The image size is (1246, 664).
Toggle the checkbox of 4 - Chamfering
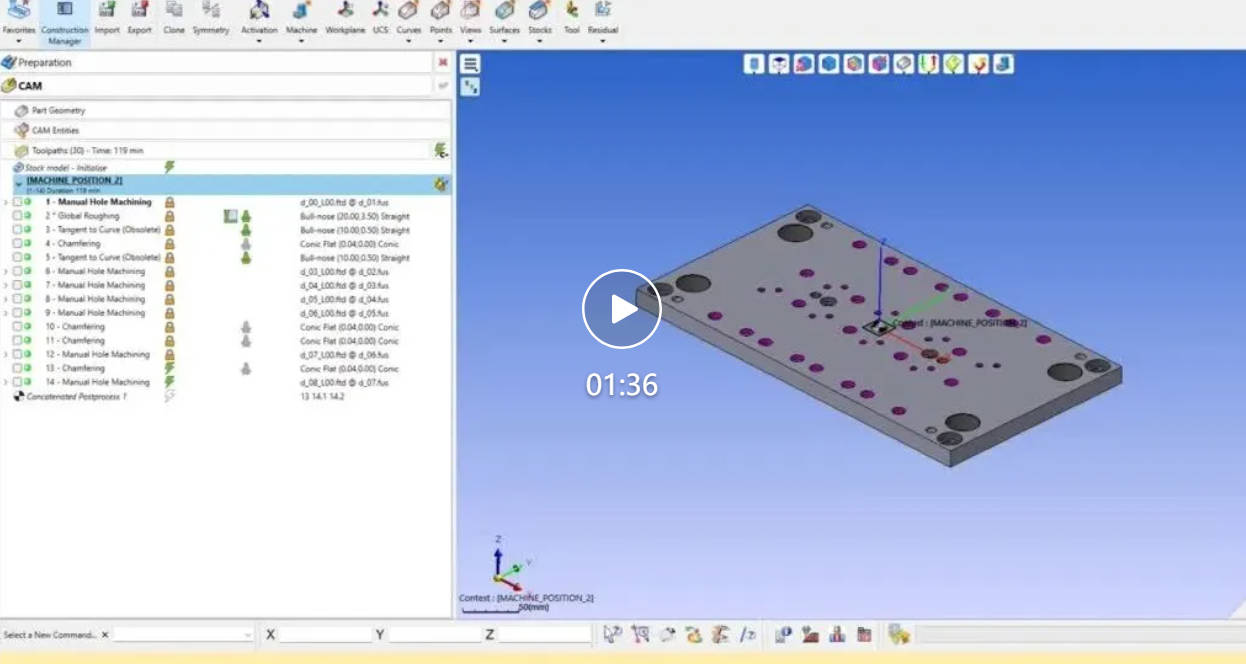click(x=17, y=244)
